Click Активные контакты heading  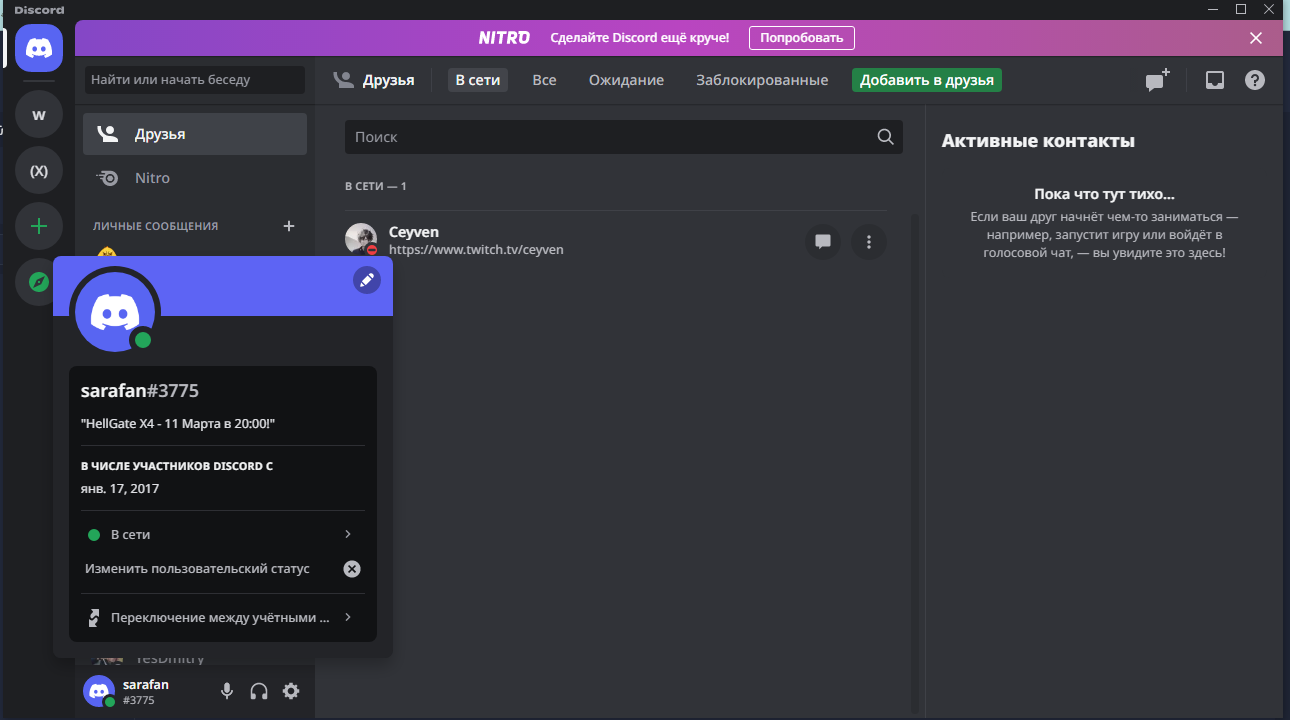pyautogui.click(x=1038, y=141)
